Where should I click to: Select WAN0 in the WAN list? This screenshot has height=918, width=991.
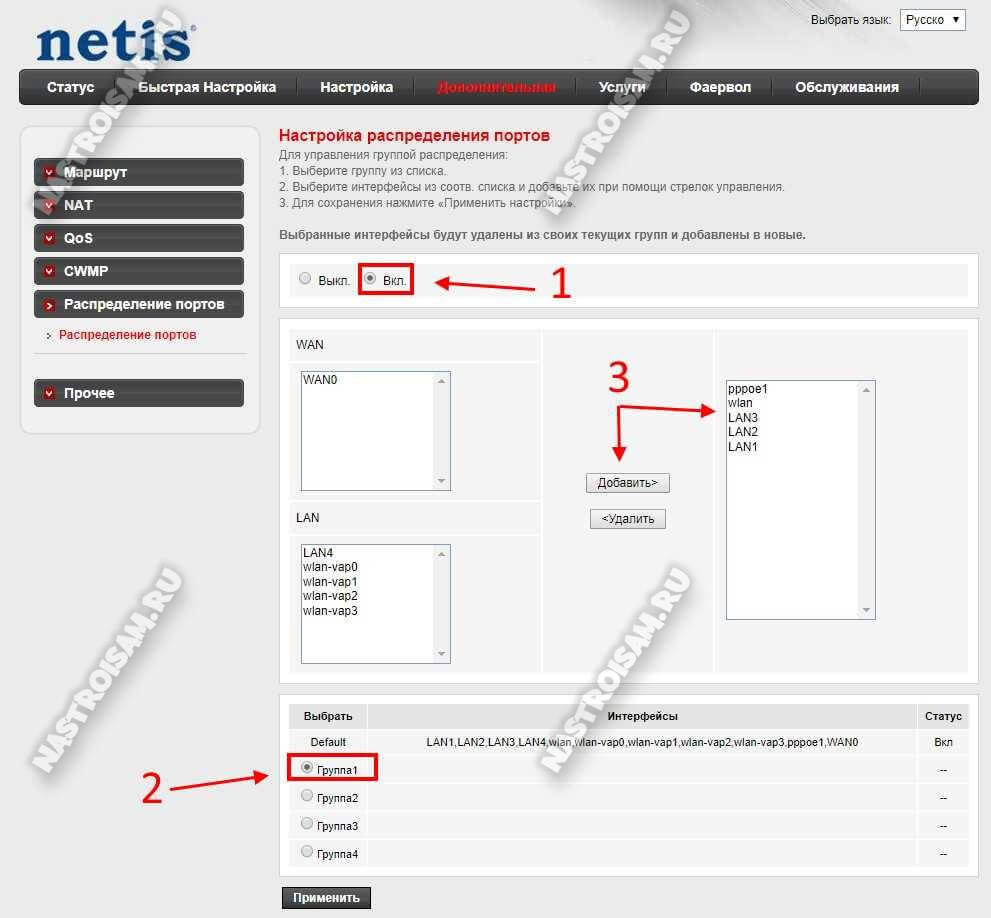click(320, 381)
